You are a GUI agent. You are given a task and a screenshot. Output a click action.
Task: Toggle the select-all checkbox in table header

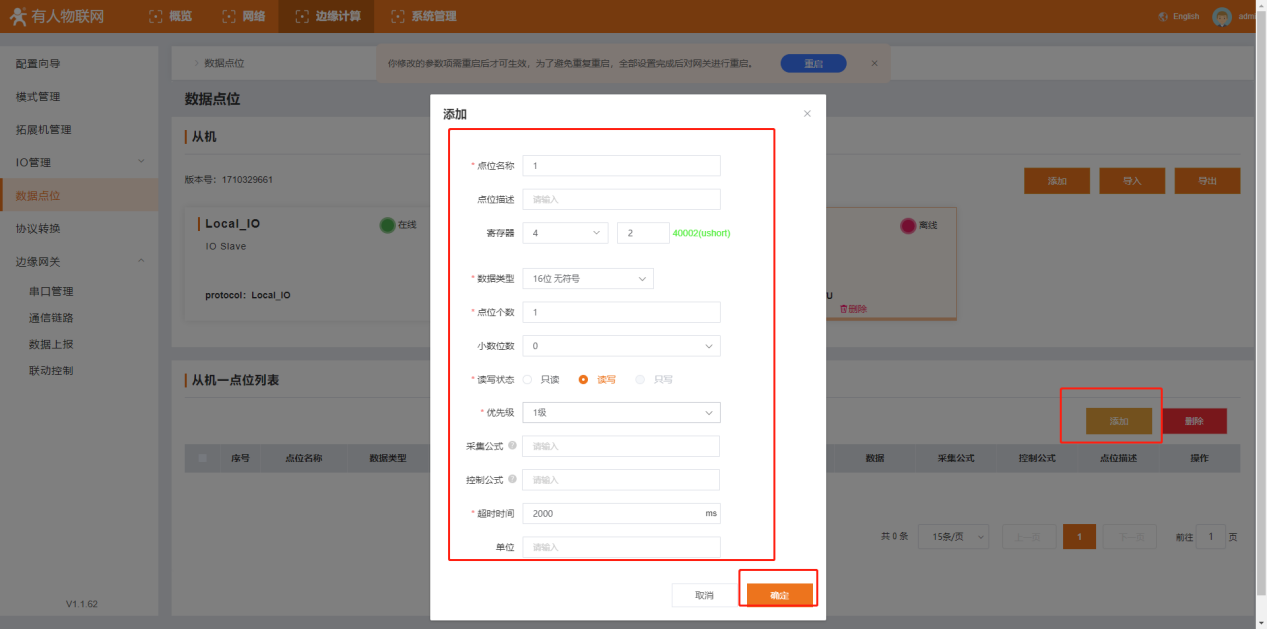tap(203, 458)
